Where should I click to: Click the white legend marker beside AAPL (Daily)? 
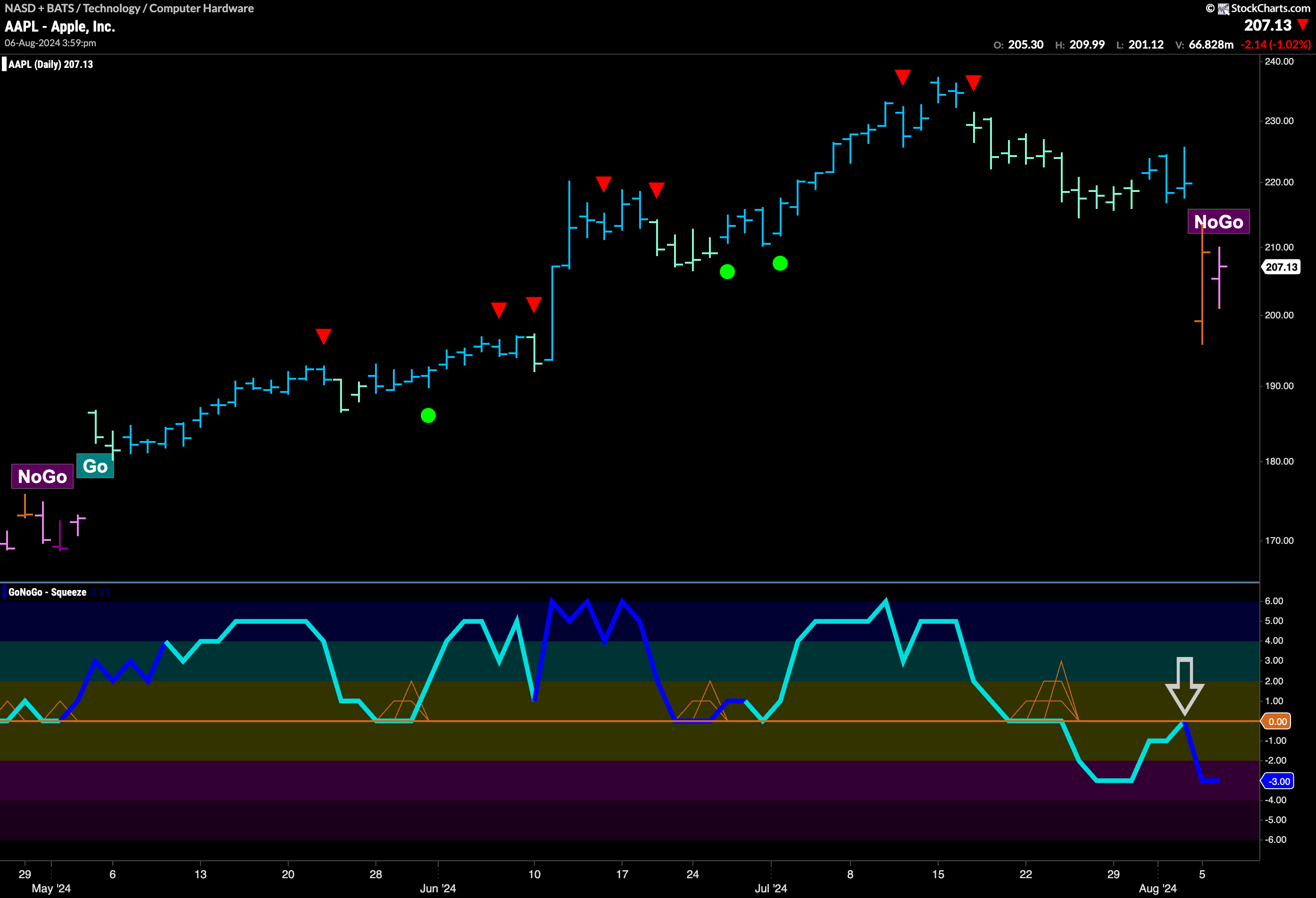coord(4,64)
